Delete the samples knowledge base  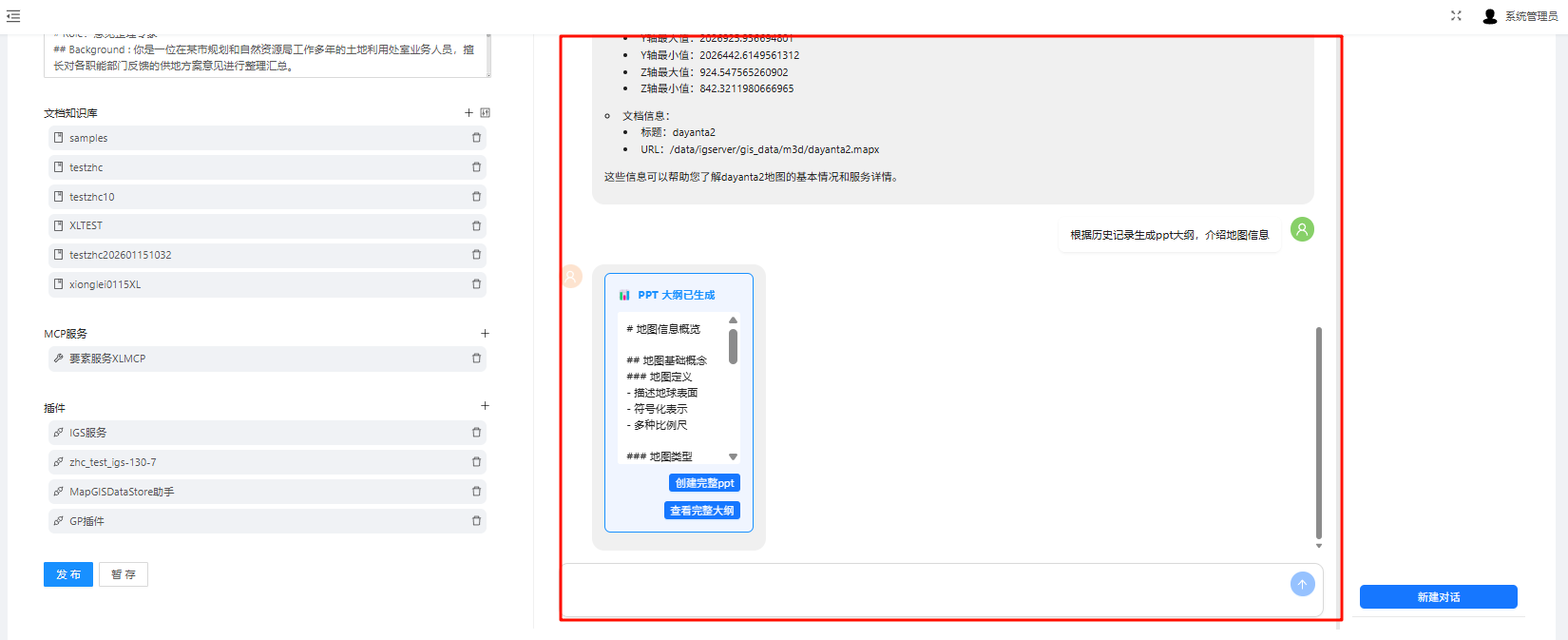[x=476, y=138]
